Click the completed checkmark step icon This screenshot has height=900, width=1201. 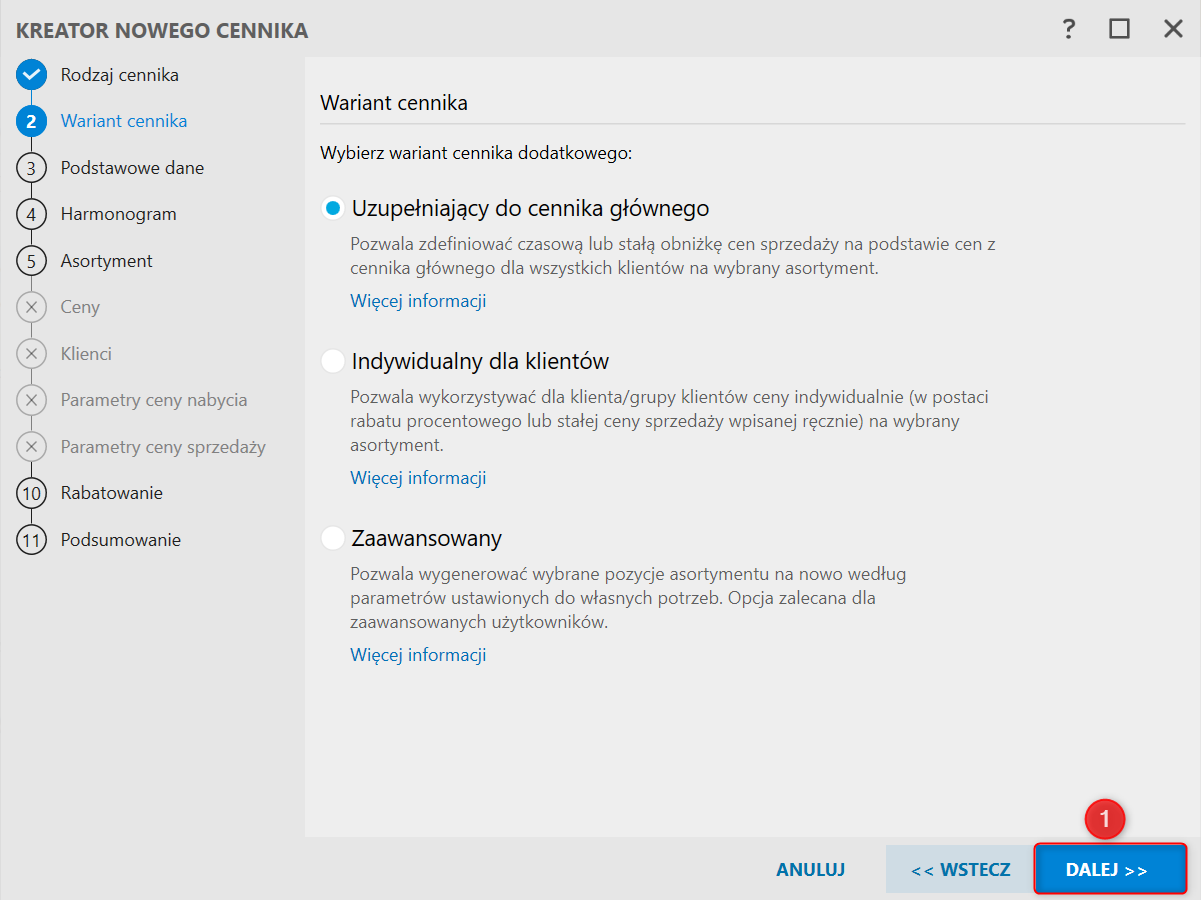coord(32,75)
